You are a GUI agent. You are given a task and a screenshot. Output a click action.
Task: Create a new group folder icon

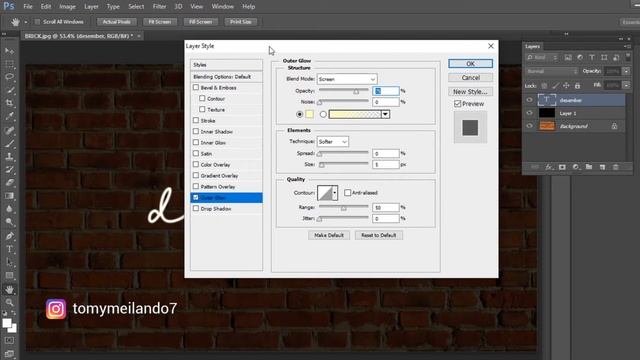[x=589, y=167]
